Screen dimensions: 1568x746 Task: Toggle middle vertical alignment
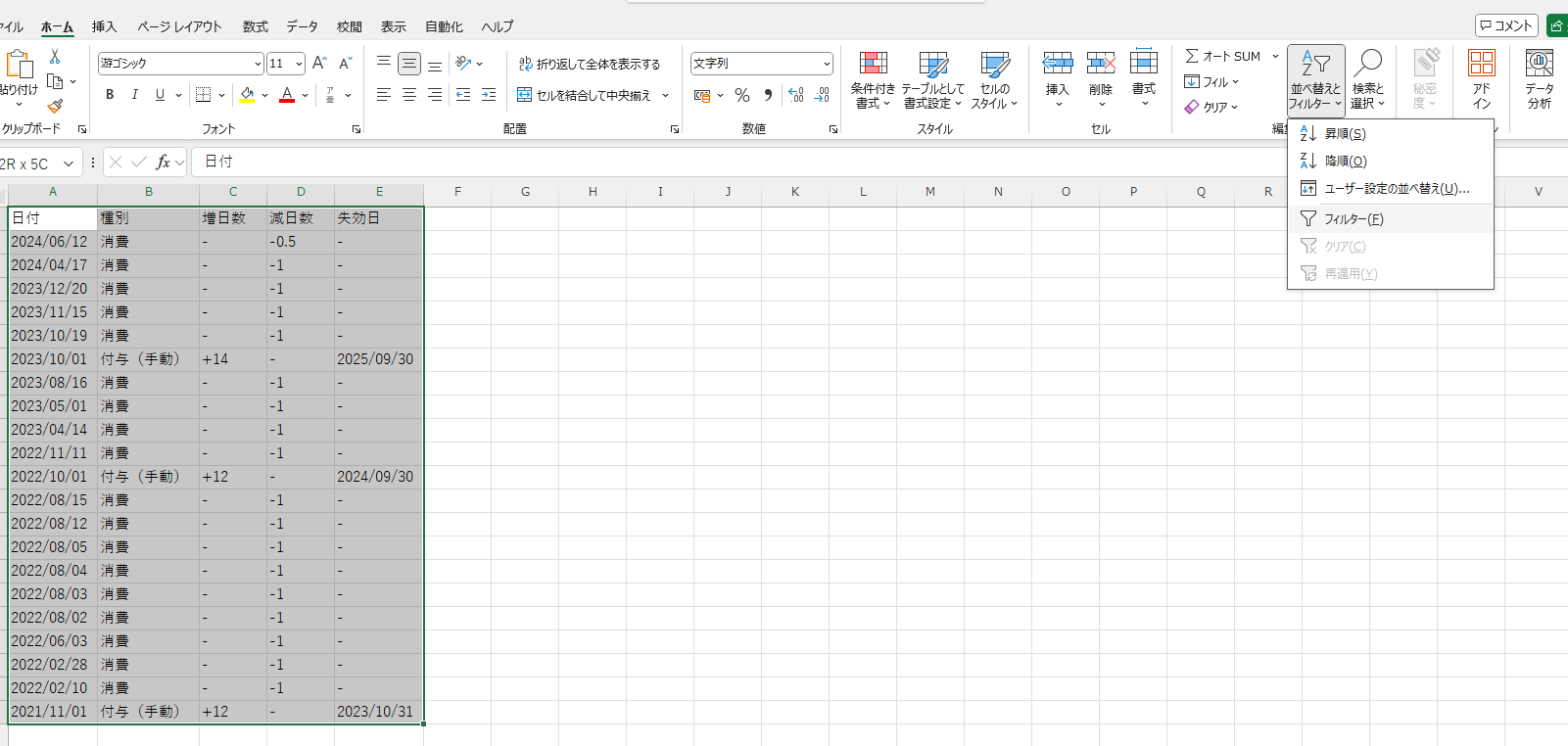tap(409, 64)
